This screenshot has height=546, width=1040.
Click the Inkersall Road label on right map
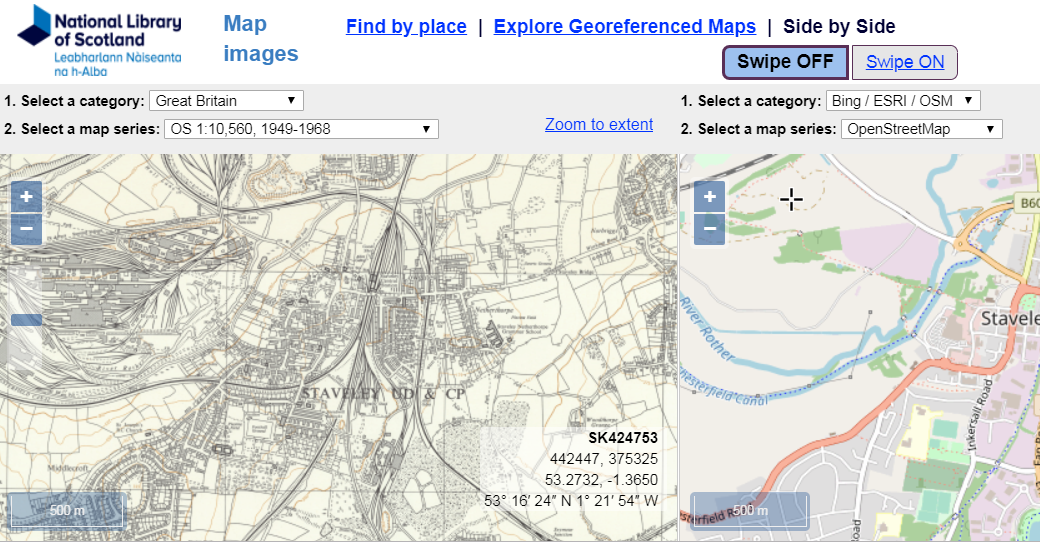pos(979,415)
